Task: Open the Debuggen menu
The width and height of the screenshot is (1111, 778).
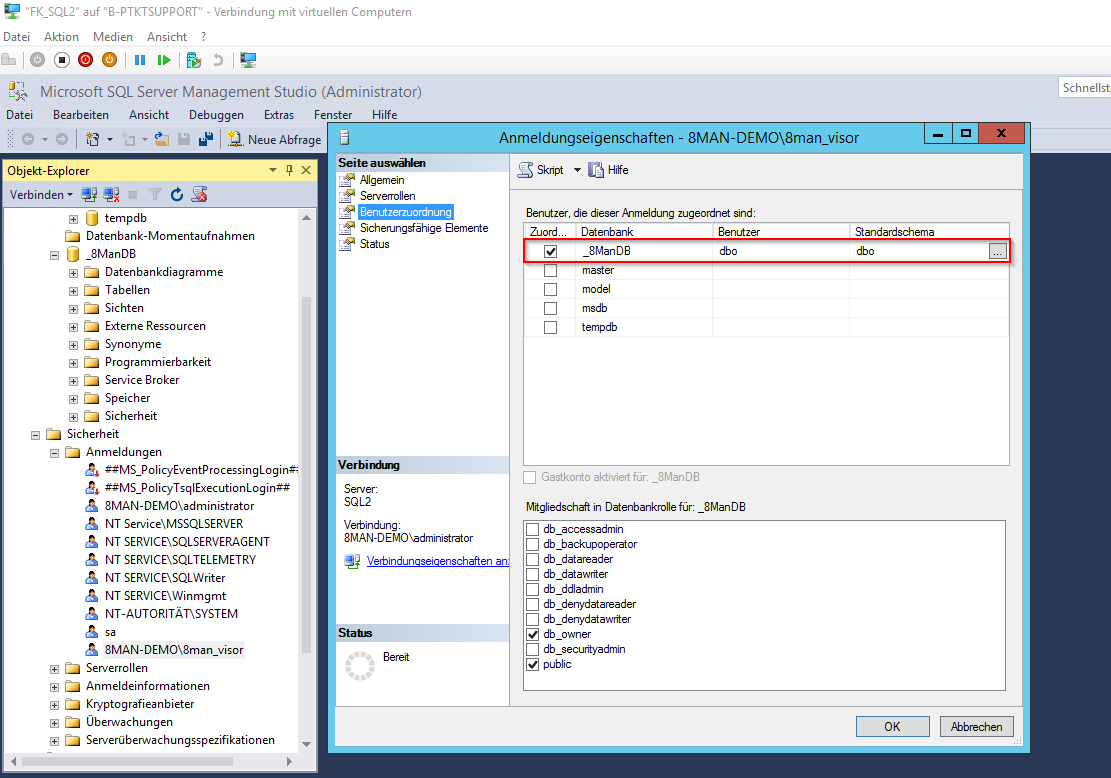Action: pos(216,114)
